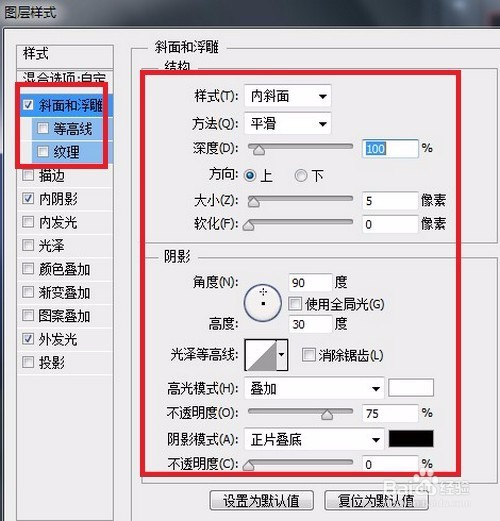Image resolution: width=500 pixels, height=521 pixels.
Task: Uncheck the 内阴影 checkbox
Action: pyautogui.click(x=28, y=199)
